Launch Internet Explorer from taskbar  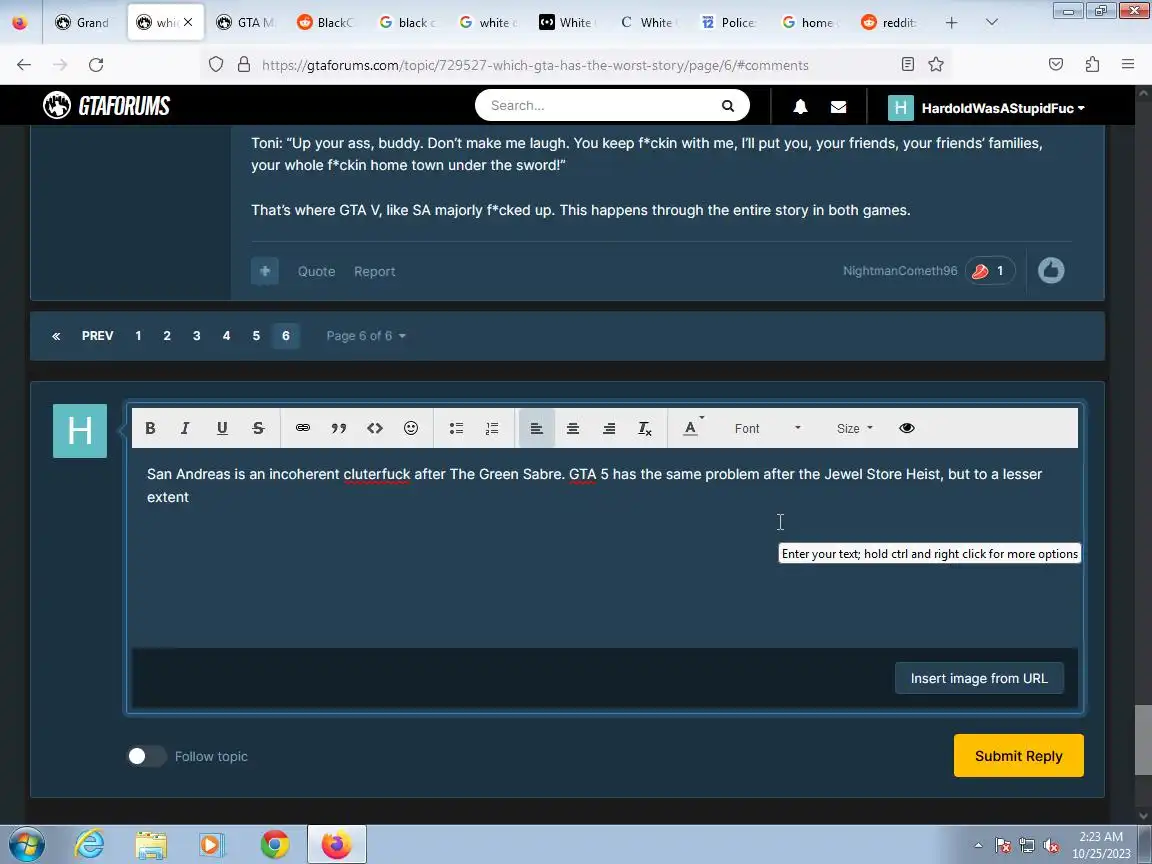point(89,845)
